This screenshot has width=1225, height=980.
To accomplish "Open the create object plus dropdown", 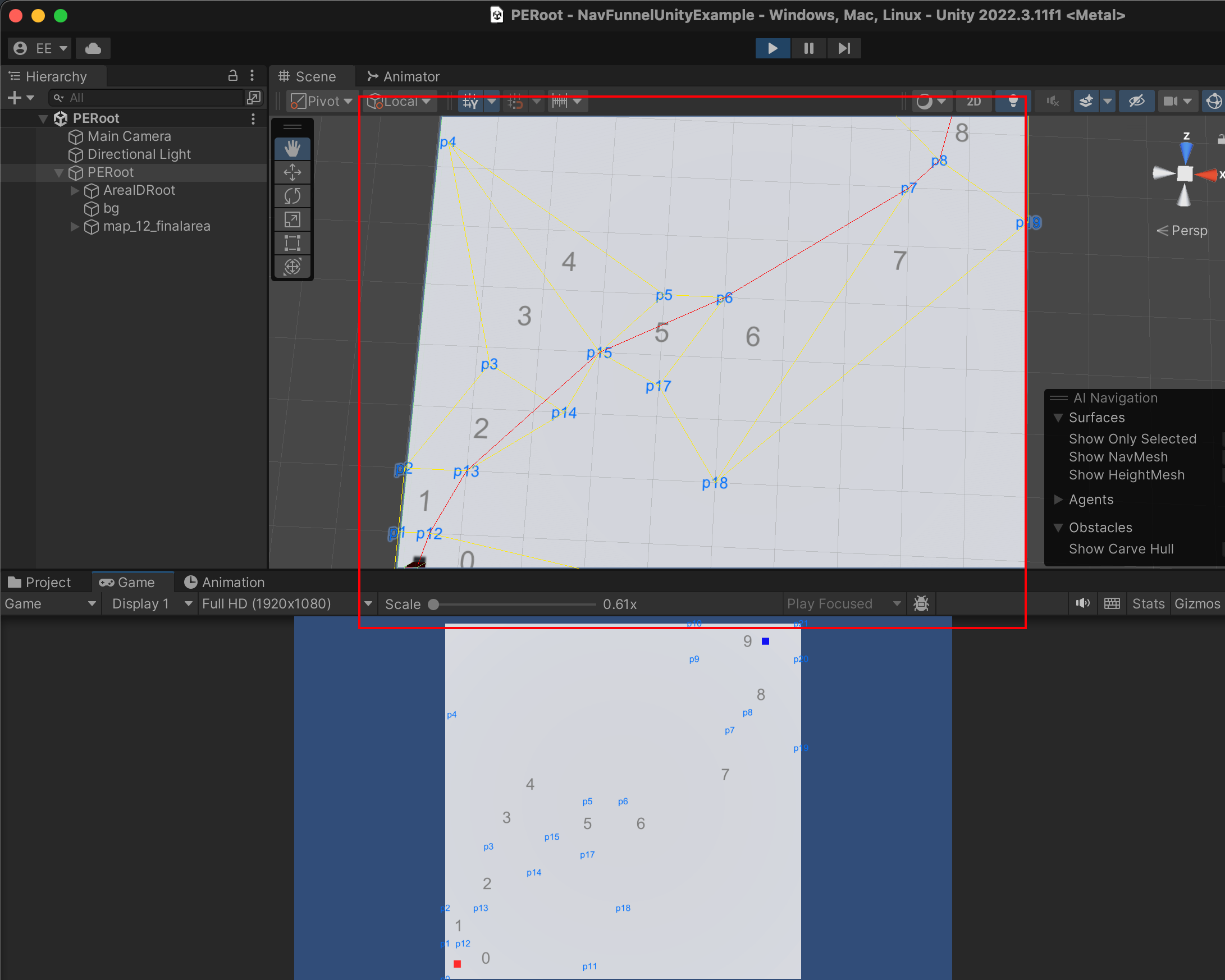I will point(21,98).
